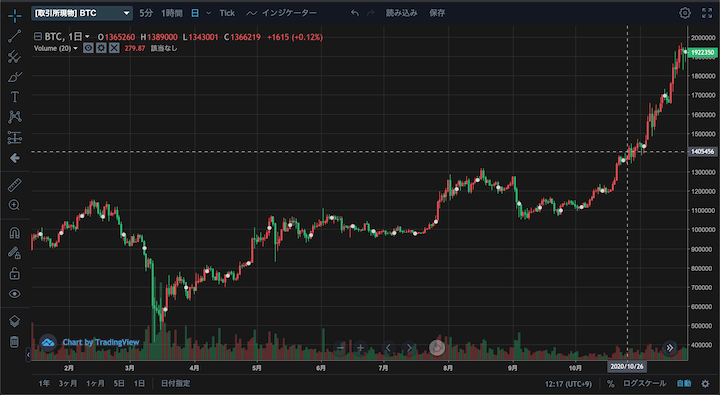Click the crosshair price label 1405456
The height and width of the screenshot is (395, 720).
(703, 152)
